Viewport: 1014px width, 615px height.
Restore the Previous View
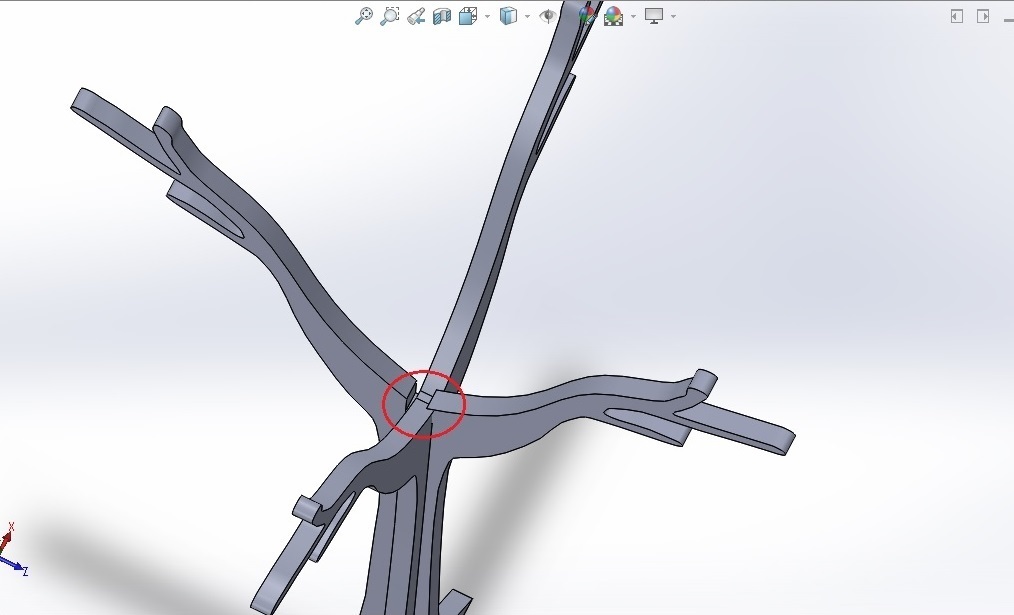click(416, 16)
